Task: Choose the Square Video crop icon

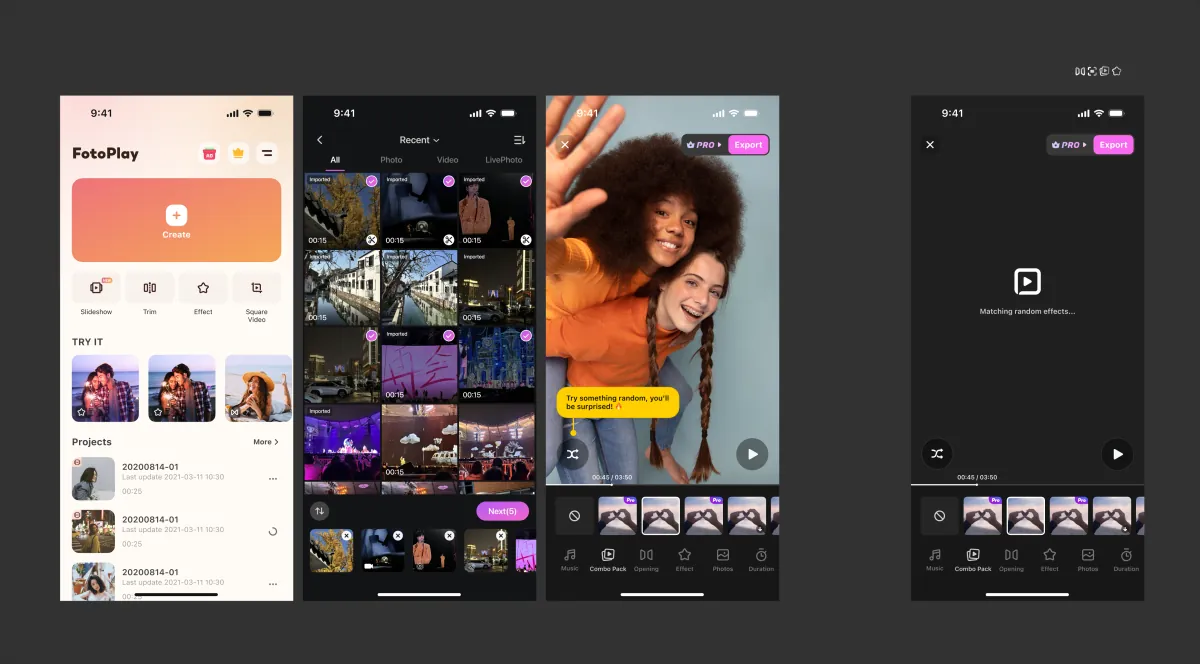Action: pyautogui.click(x=257, y=288)
